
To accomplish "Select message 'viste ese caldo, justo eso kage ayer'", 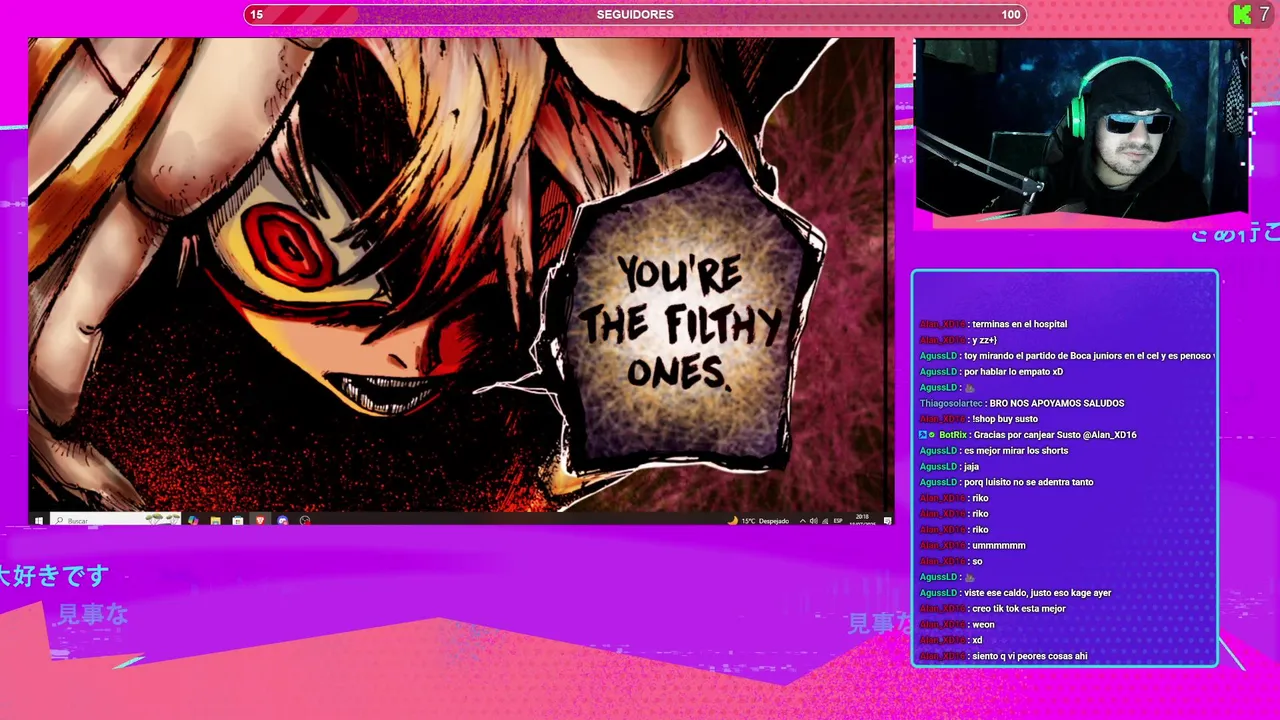I will (1037, 593).
